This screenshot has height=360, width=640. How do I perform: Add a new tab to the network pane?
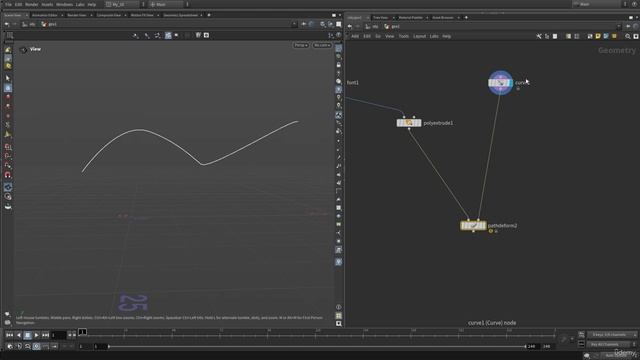[466, 18]
